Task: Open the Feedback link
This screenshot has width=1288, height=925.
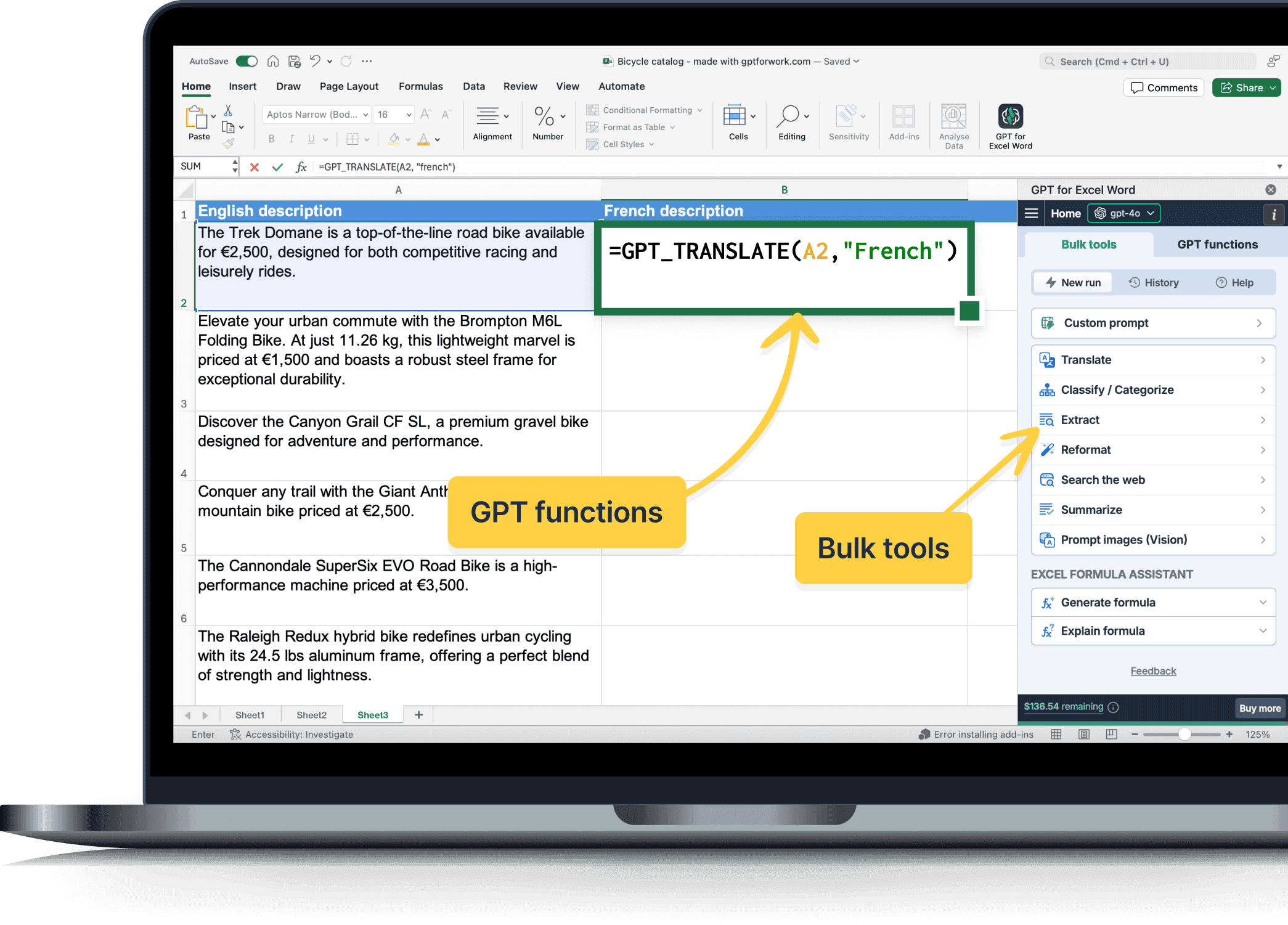Action: 1152,670
